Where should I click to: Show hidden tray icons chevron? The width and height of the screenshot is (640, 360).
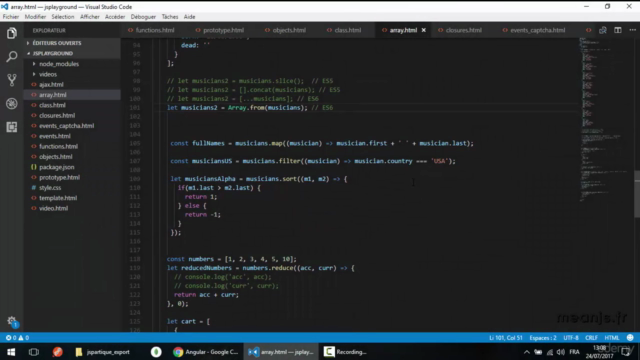click(x=527, y=352)
